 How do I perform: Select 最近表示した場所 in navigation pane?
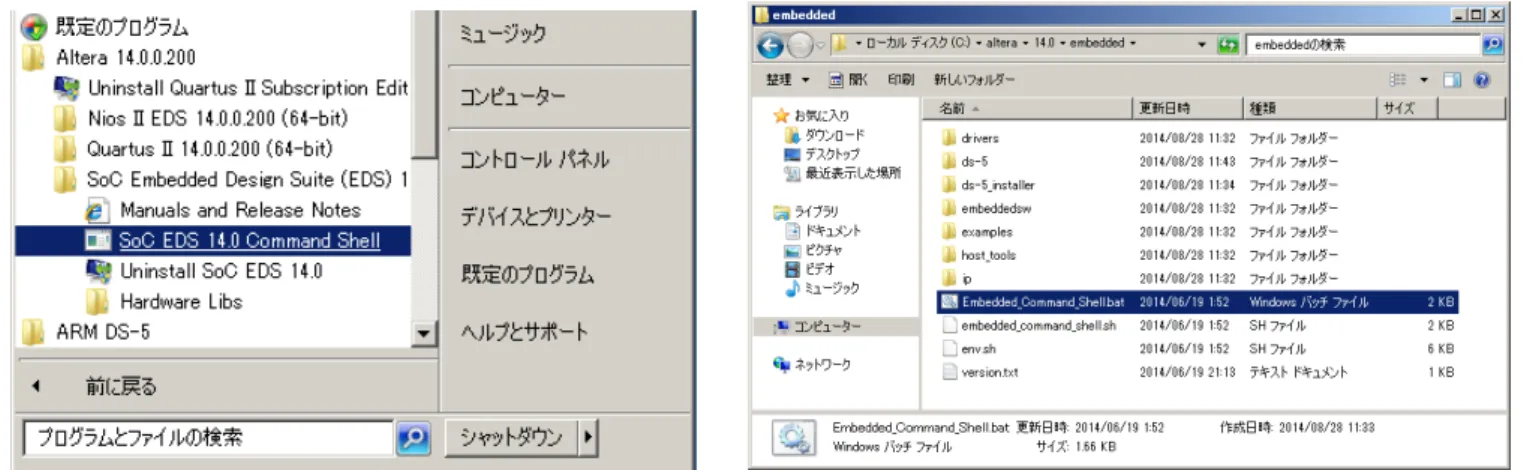point(843,173)
